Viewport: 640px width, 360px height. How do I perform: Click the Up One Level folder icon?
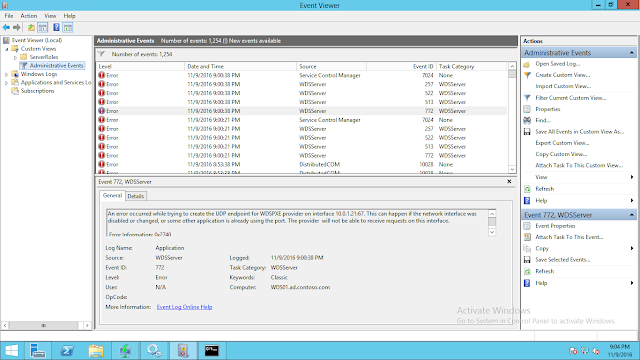[31, 28]
